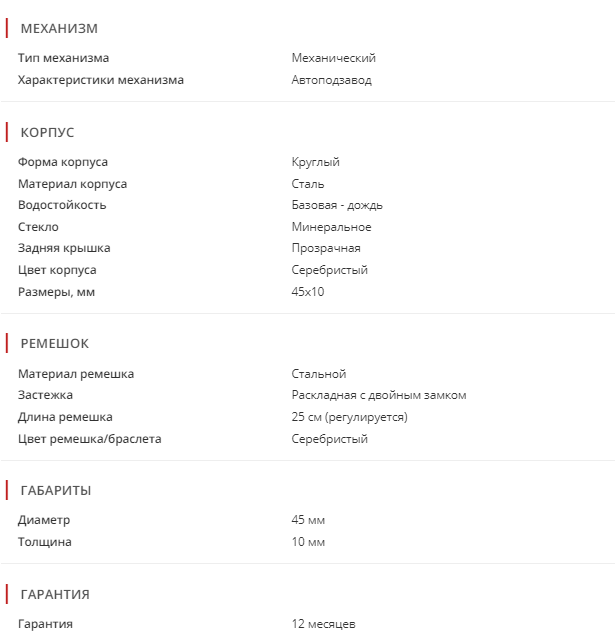Select the РЕМЕШОК section heading
This screenshot has width=615, height=643.
[x=54, y=343]
